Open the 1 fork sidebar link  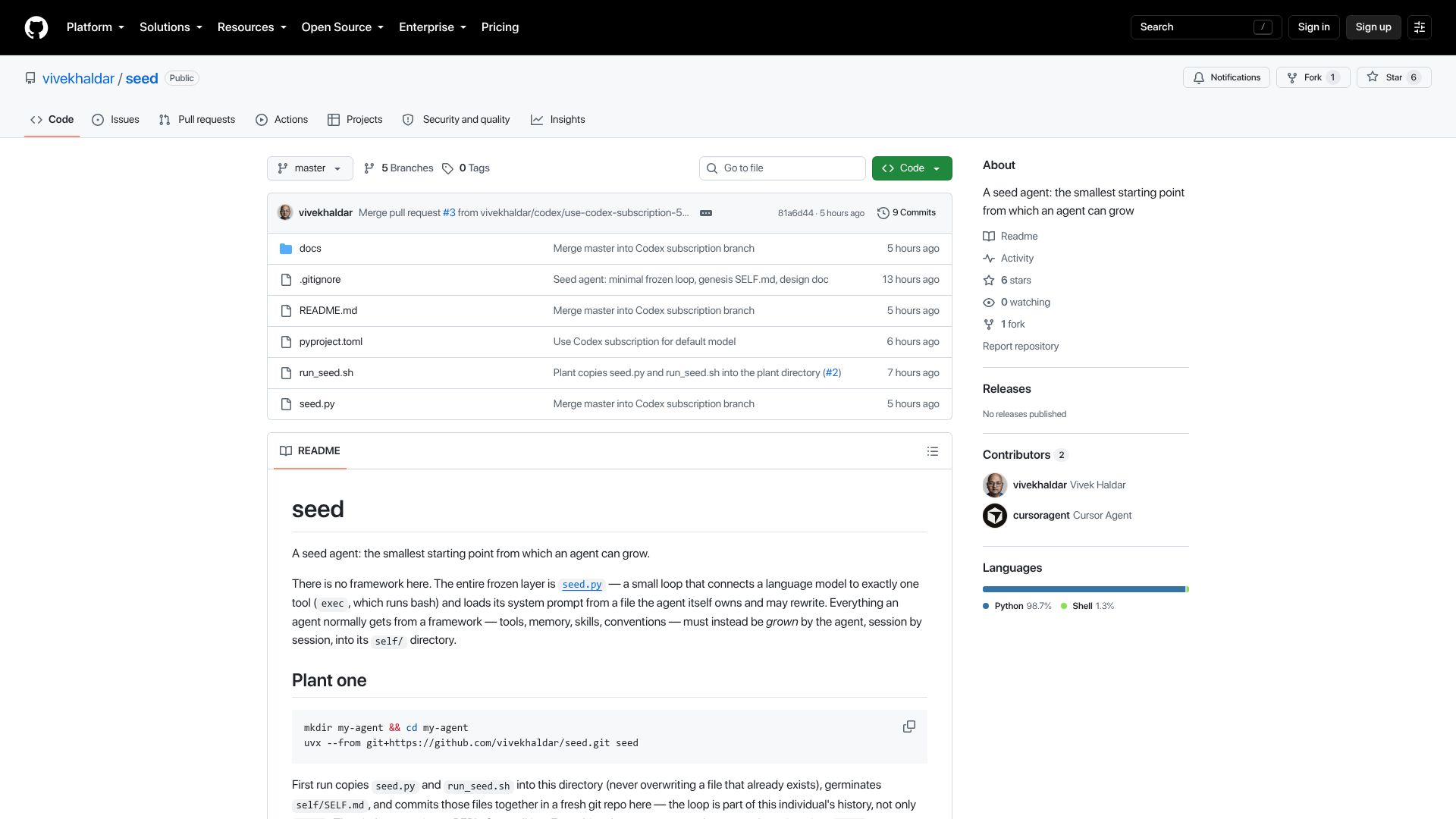tap(1004, 325)
